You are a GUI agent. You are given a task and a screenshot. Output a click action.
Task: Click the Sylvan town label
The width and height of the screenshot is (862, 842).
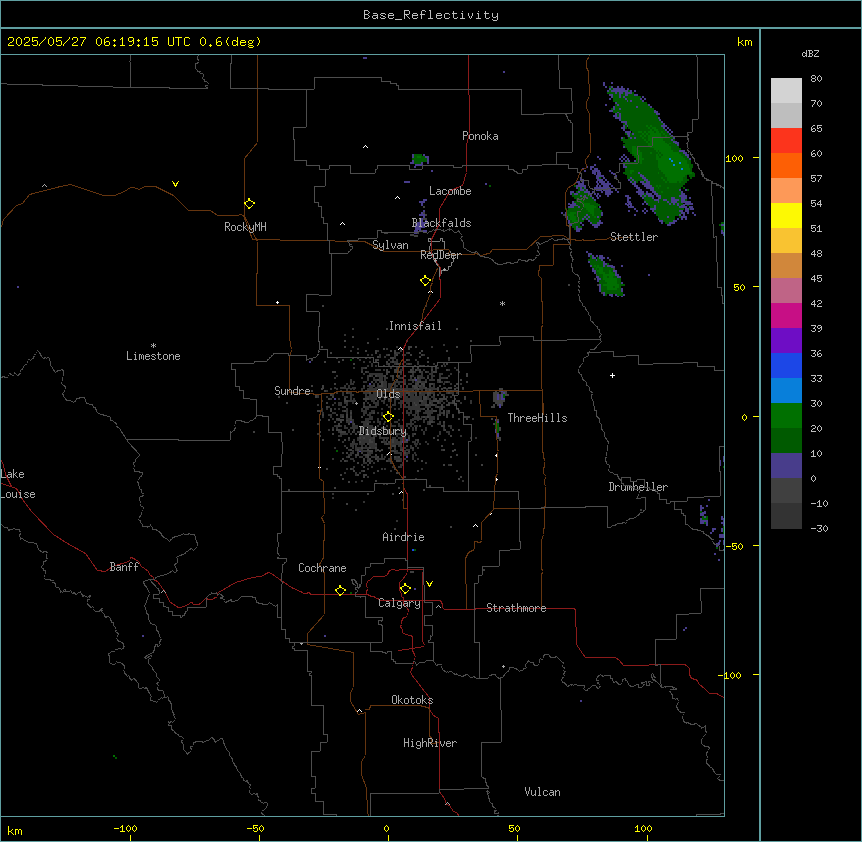click(390, 245)
